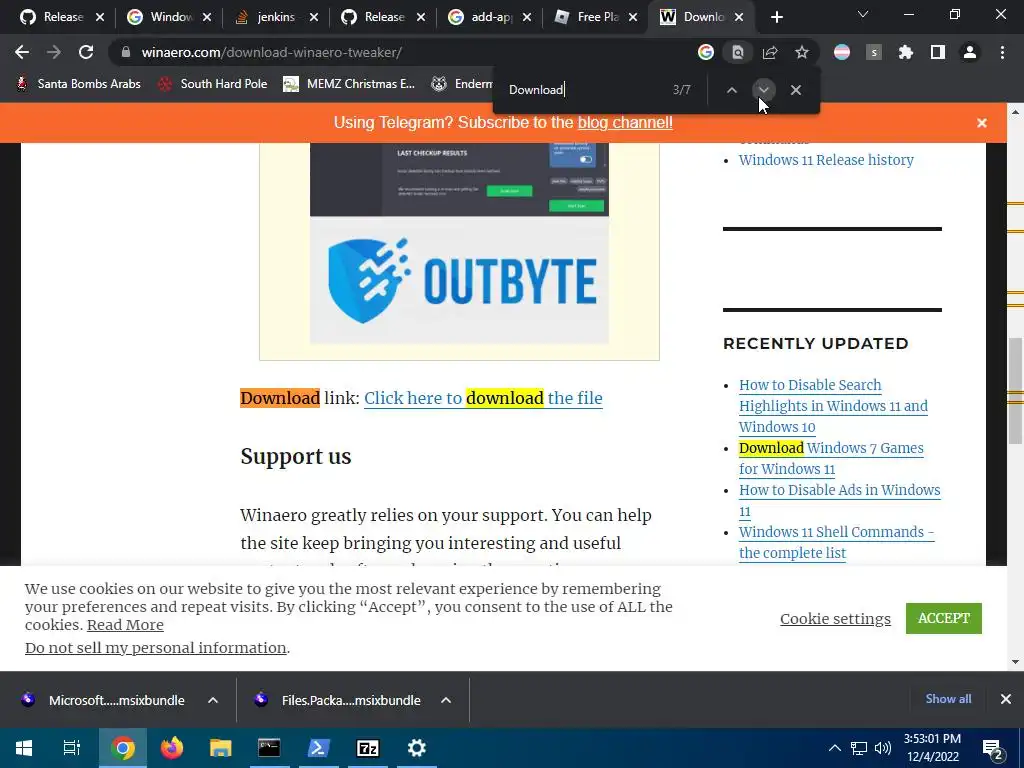Screen dimensions: 1024x768
Task: Bookmark this page with the star icon
Action: (802, 52)
